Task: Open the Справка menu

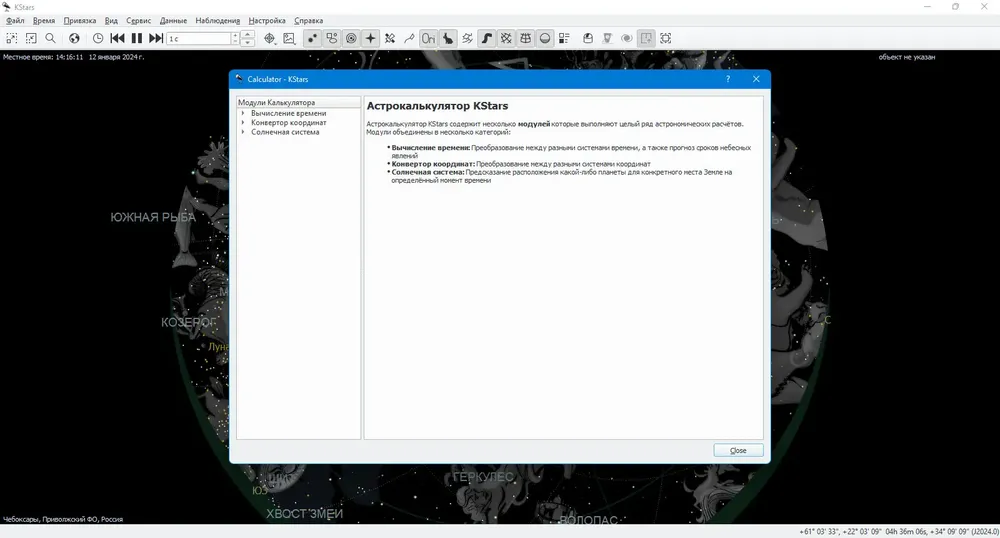Action: (309, 20)
